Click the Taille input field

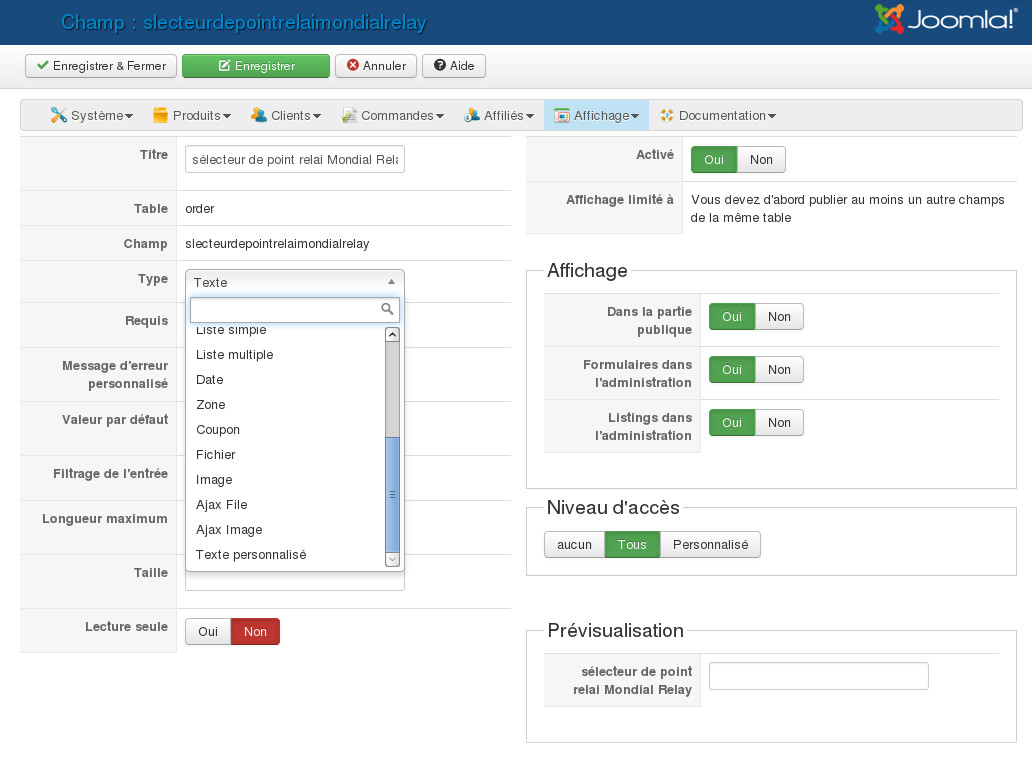[295, 581]
